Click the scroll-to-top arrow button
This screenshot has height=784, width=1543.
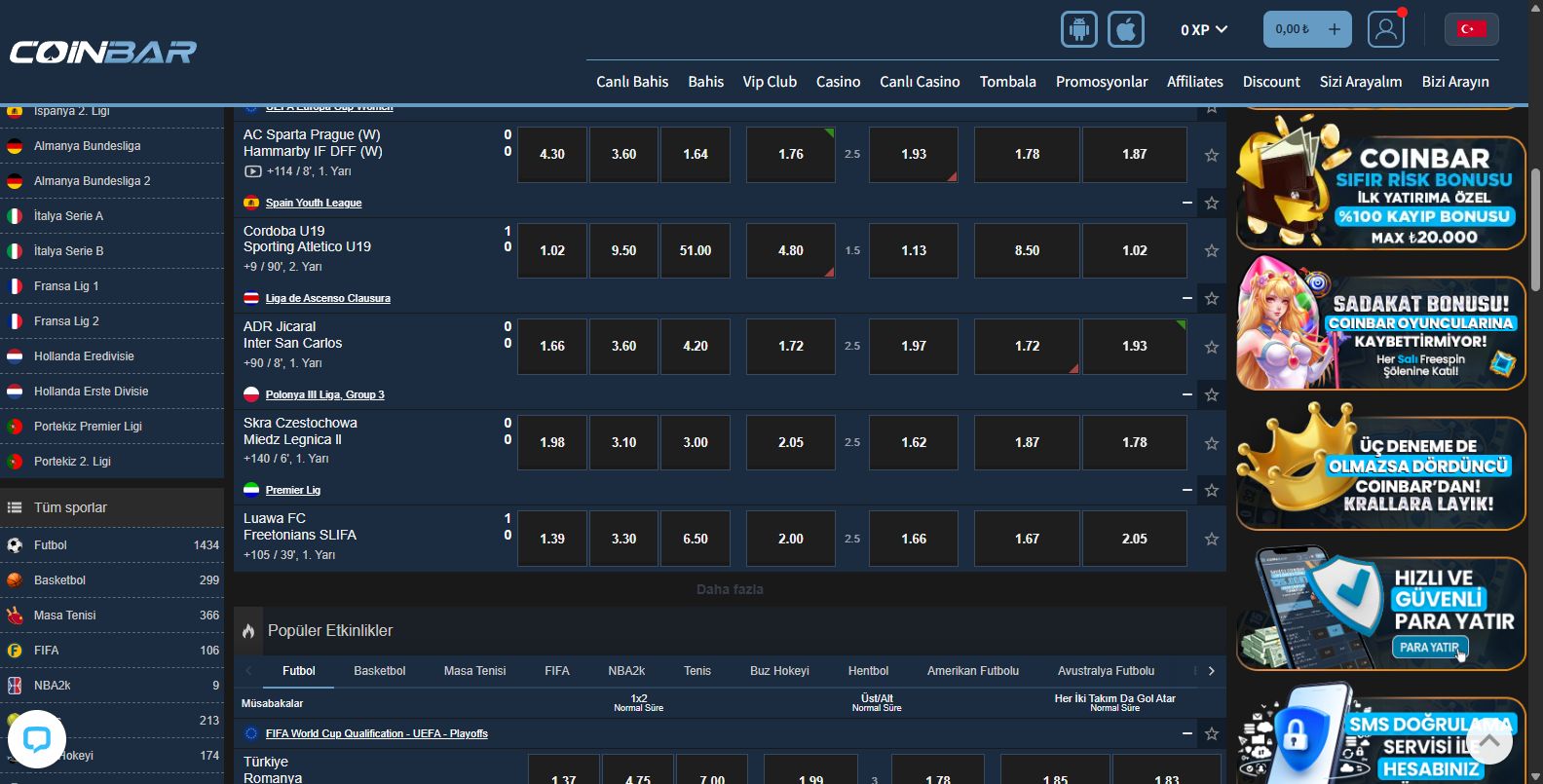tap(1488, 741)
